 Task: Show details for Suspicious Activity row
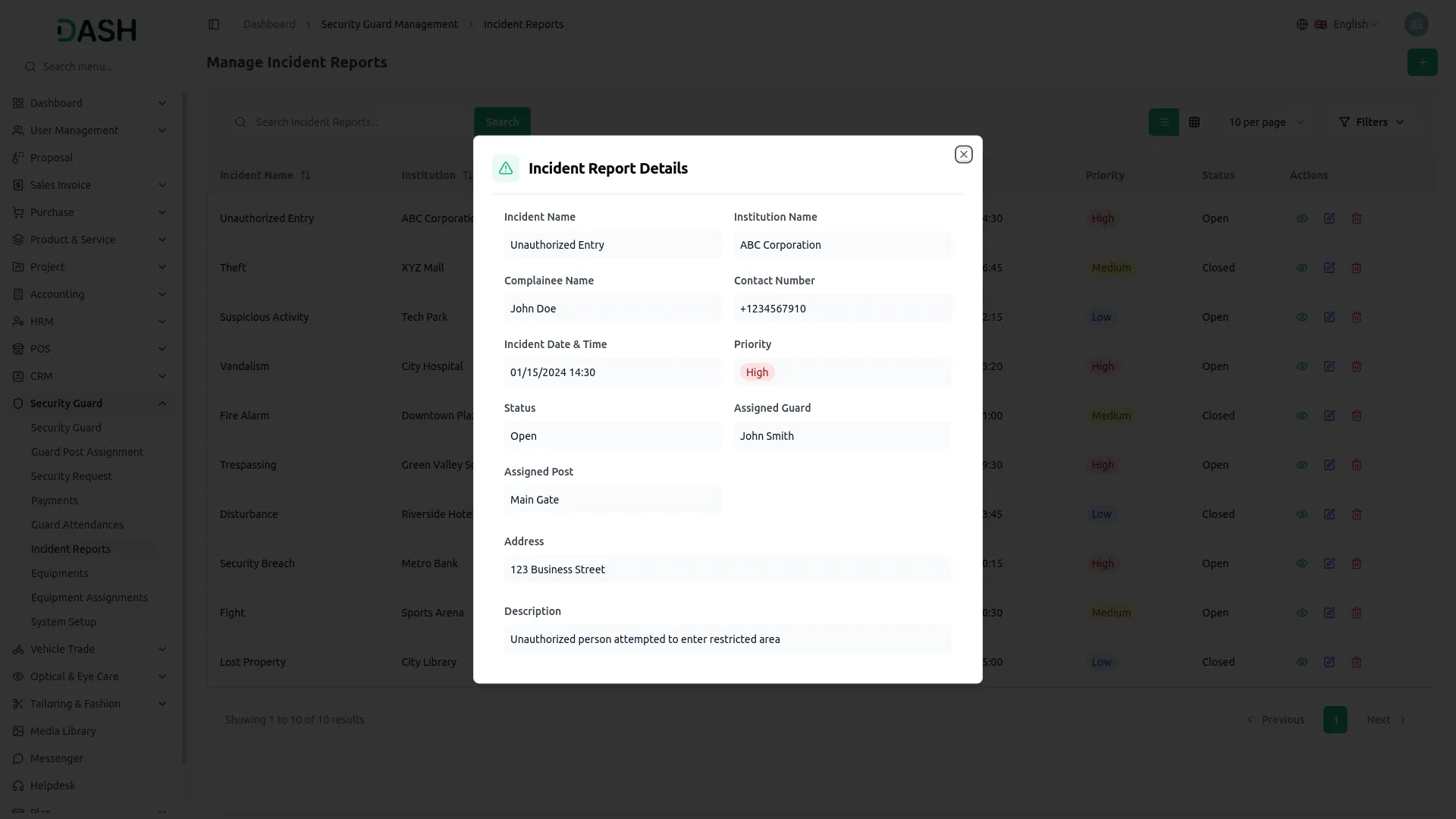click(x=1301, y=317)
